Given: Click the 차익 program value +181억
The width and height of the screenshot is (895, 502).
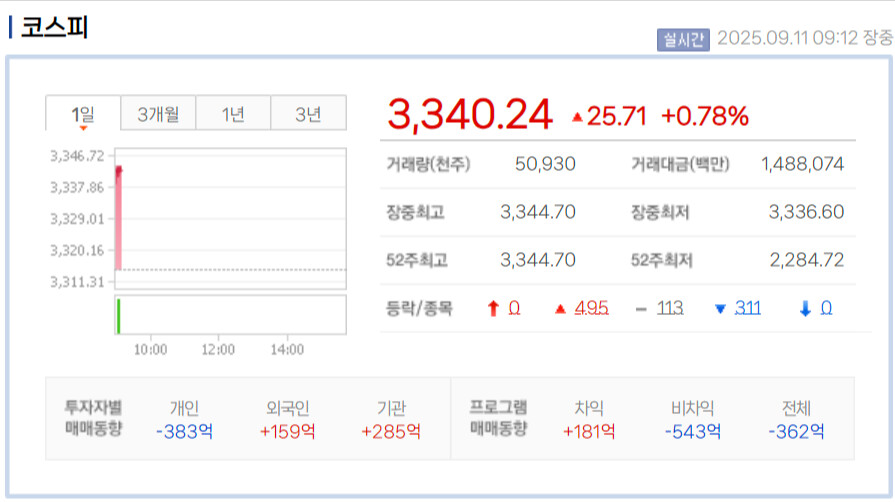Looking at the screenshot, I should click(589, 432).
